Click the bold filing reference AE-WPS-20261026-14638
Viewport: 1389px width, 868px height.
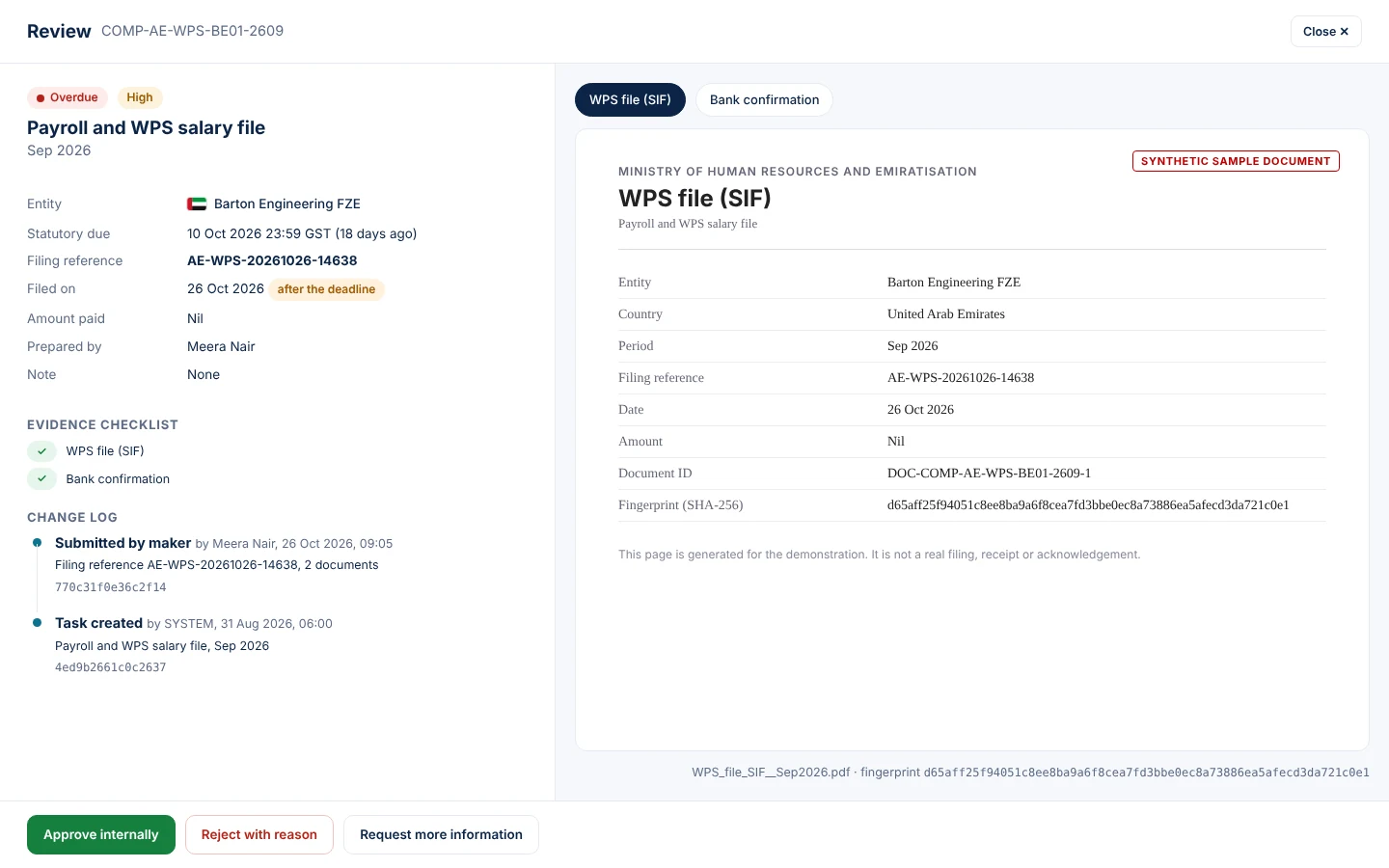click(272, 260)
